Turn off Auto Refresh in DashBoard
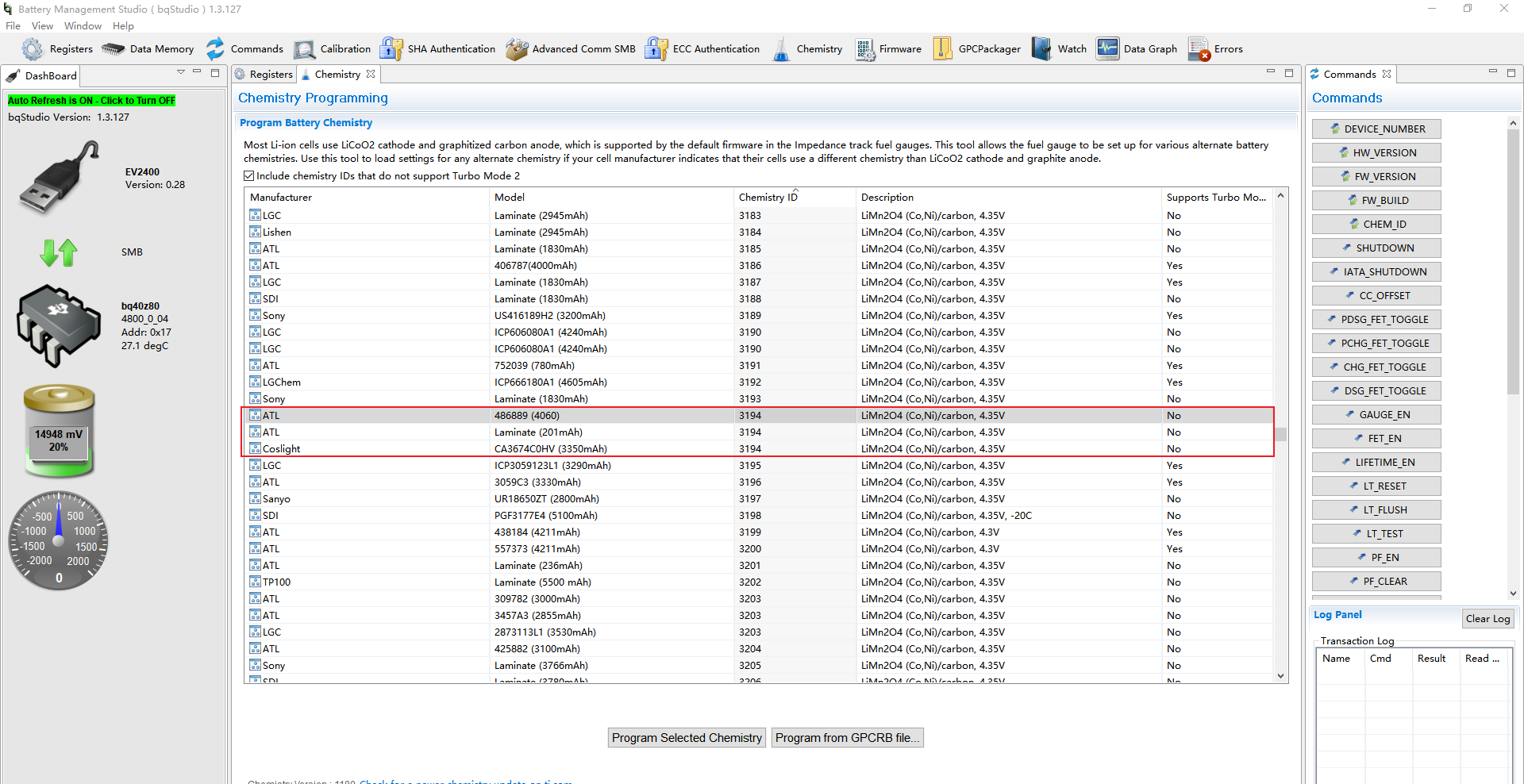The image size is (1524, 784). pyautogui.click(x=92, y=101)
